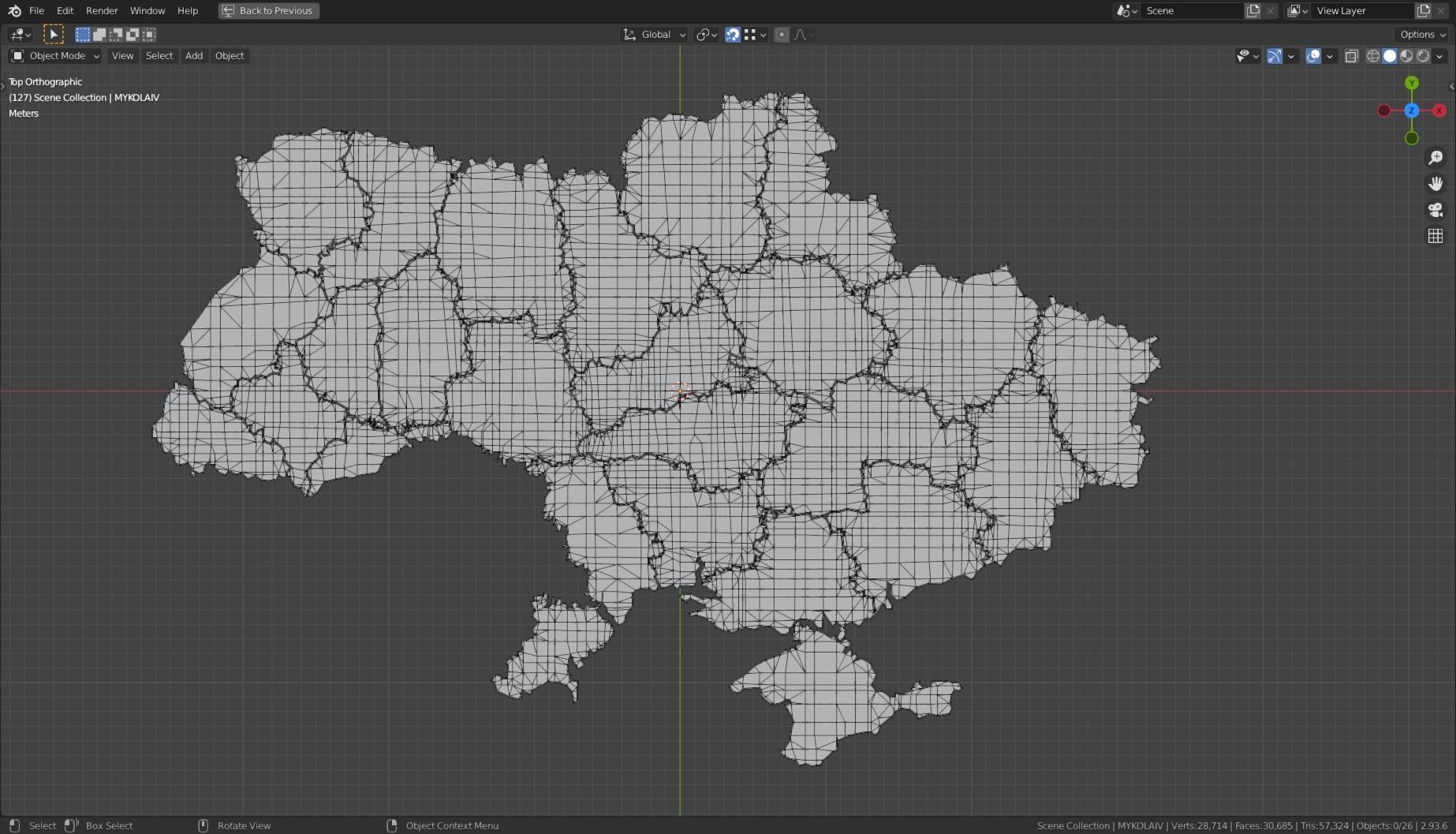
Task: Toggle the camera view icon
Action: pyautogui.click(x=1435, y=210)
